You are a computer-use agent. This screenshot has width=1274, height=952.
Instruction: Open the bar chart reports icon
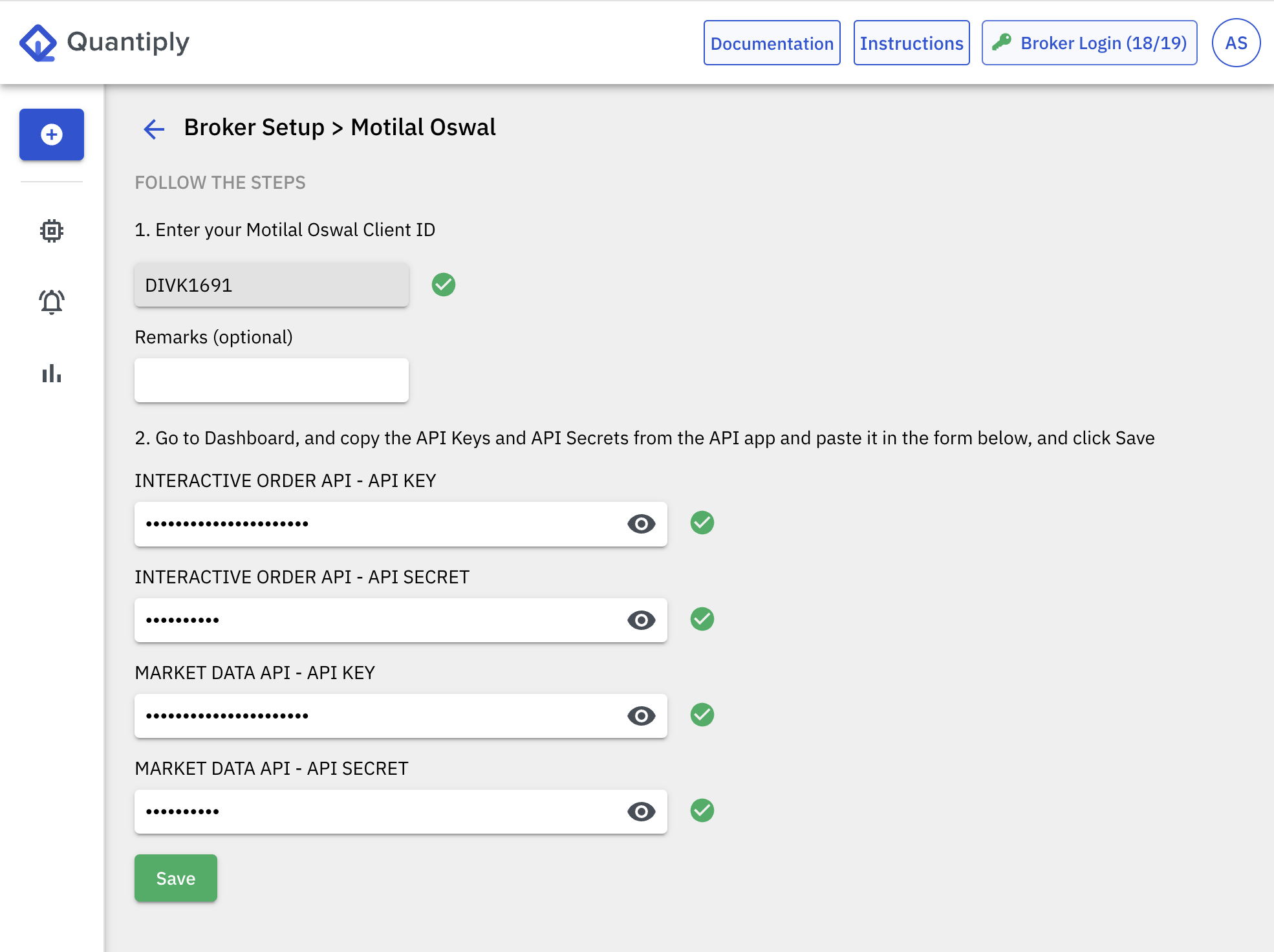pos(52,373)
